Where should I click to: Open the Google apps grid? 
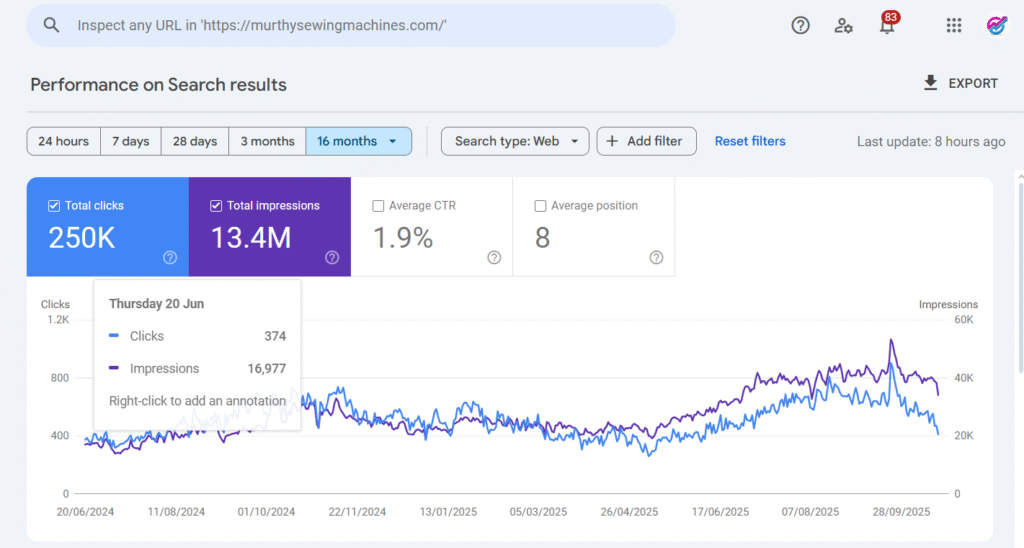click(x=953, y=26)
